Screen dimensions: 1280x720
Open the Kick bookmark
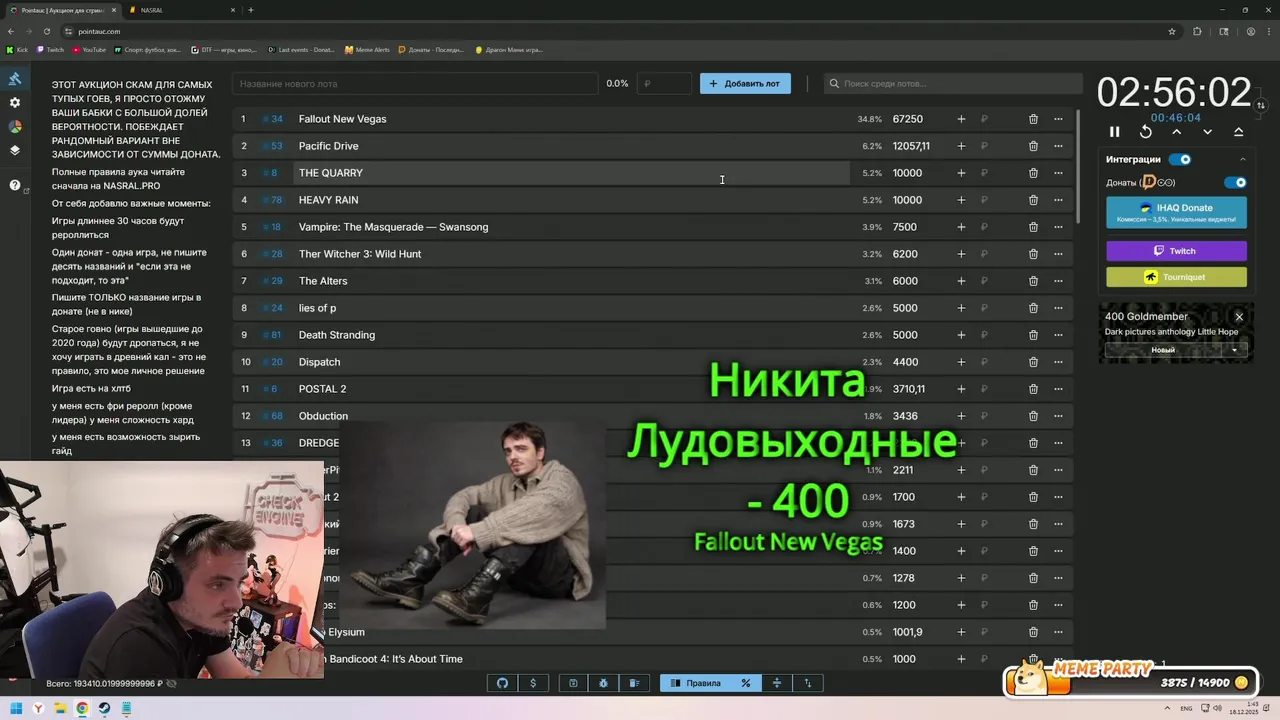pos(18,50)
